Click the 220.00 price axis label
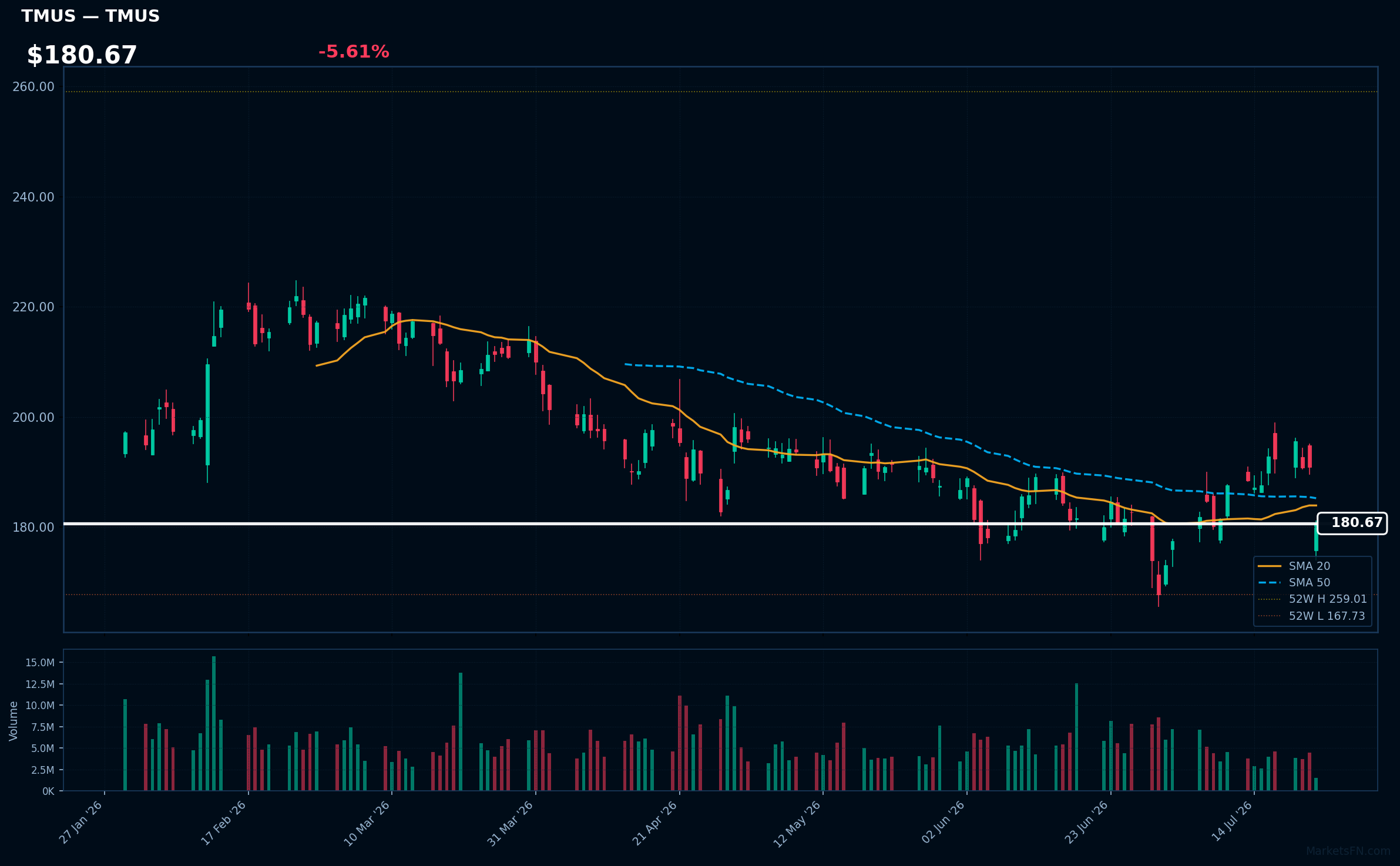The height and width of the screenshot is (866, 1400). pos(33,307)
